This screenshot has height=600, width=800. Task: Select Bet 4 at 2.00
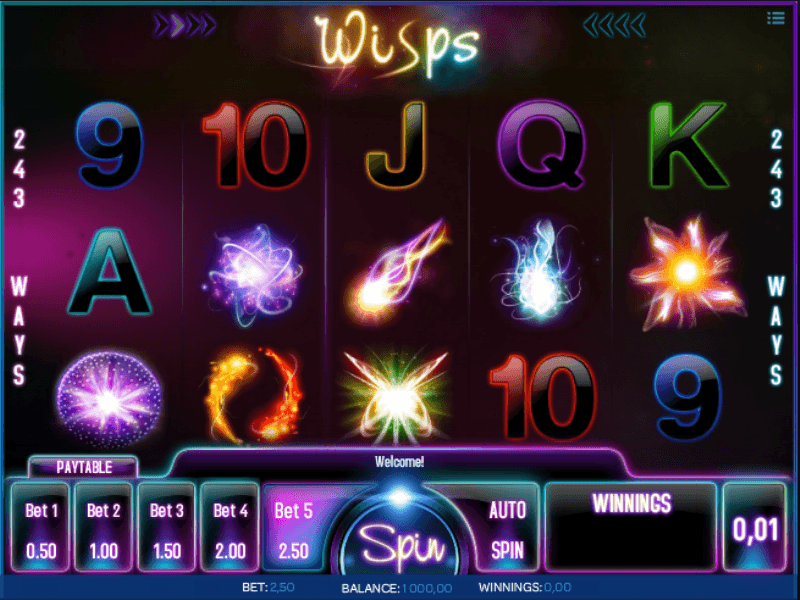point(230,528)
